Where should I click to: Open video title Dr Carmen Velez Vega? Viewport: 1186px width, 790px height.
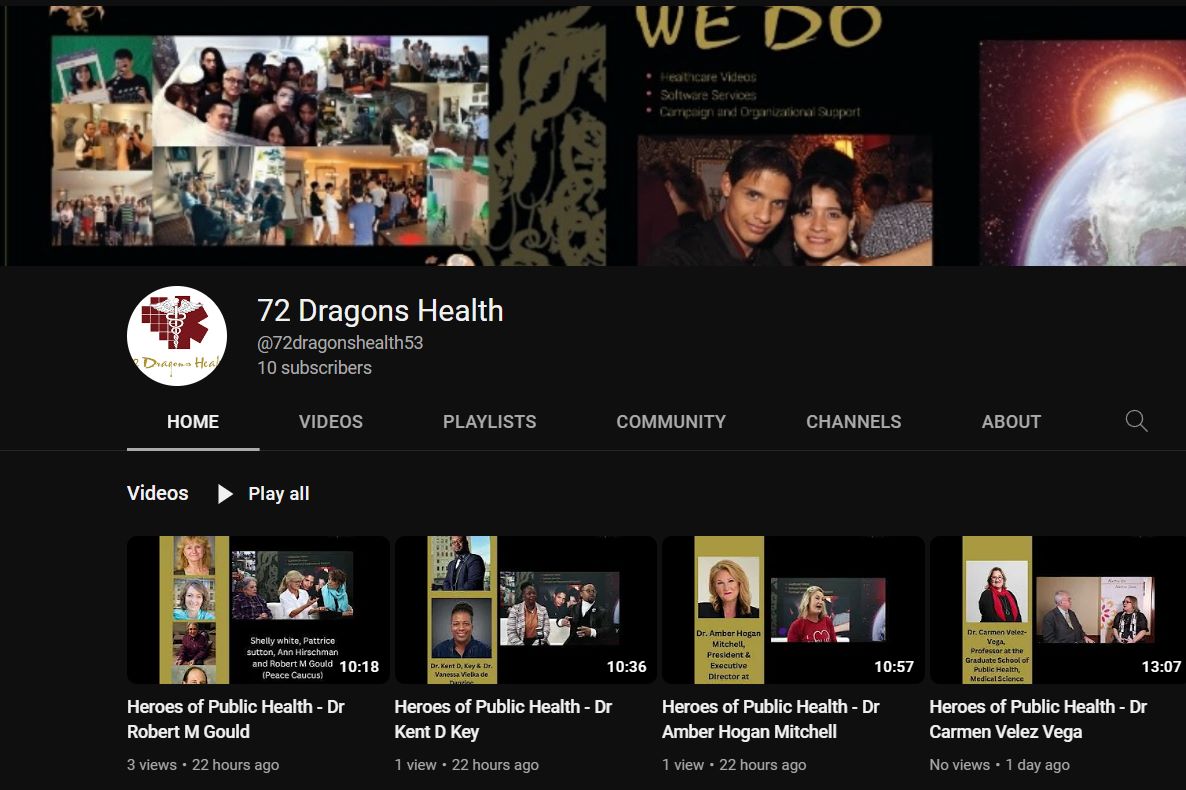pos(1038,719)
